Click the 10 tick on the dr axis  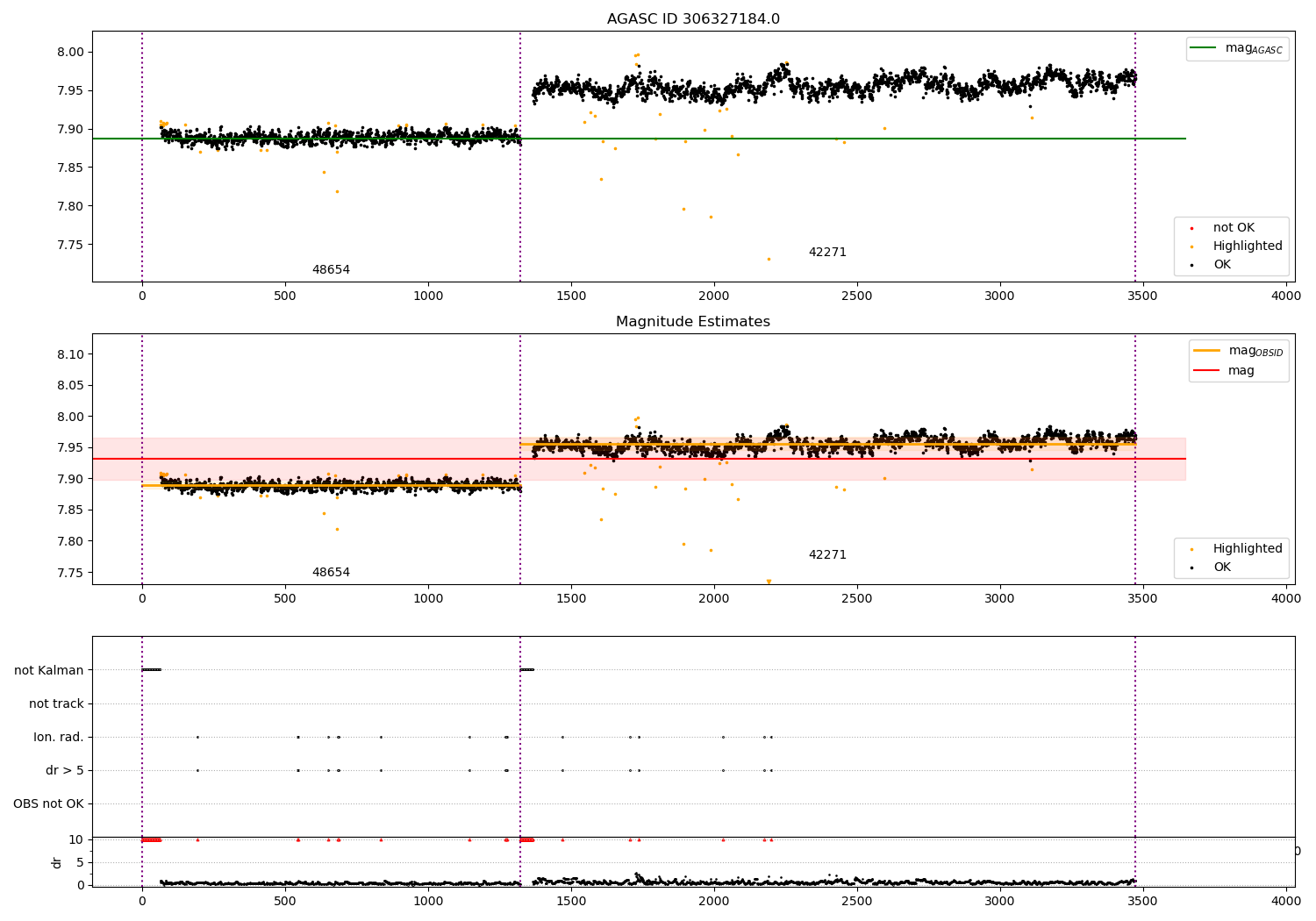pyautogui.click(x=76, y=839)
